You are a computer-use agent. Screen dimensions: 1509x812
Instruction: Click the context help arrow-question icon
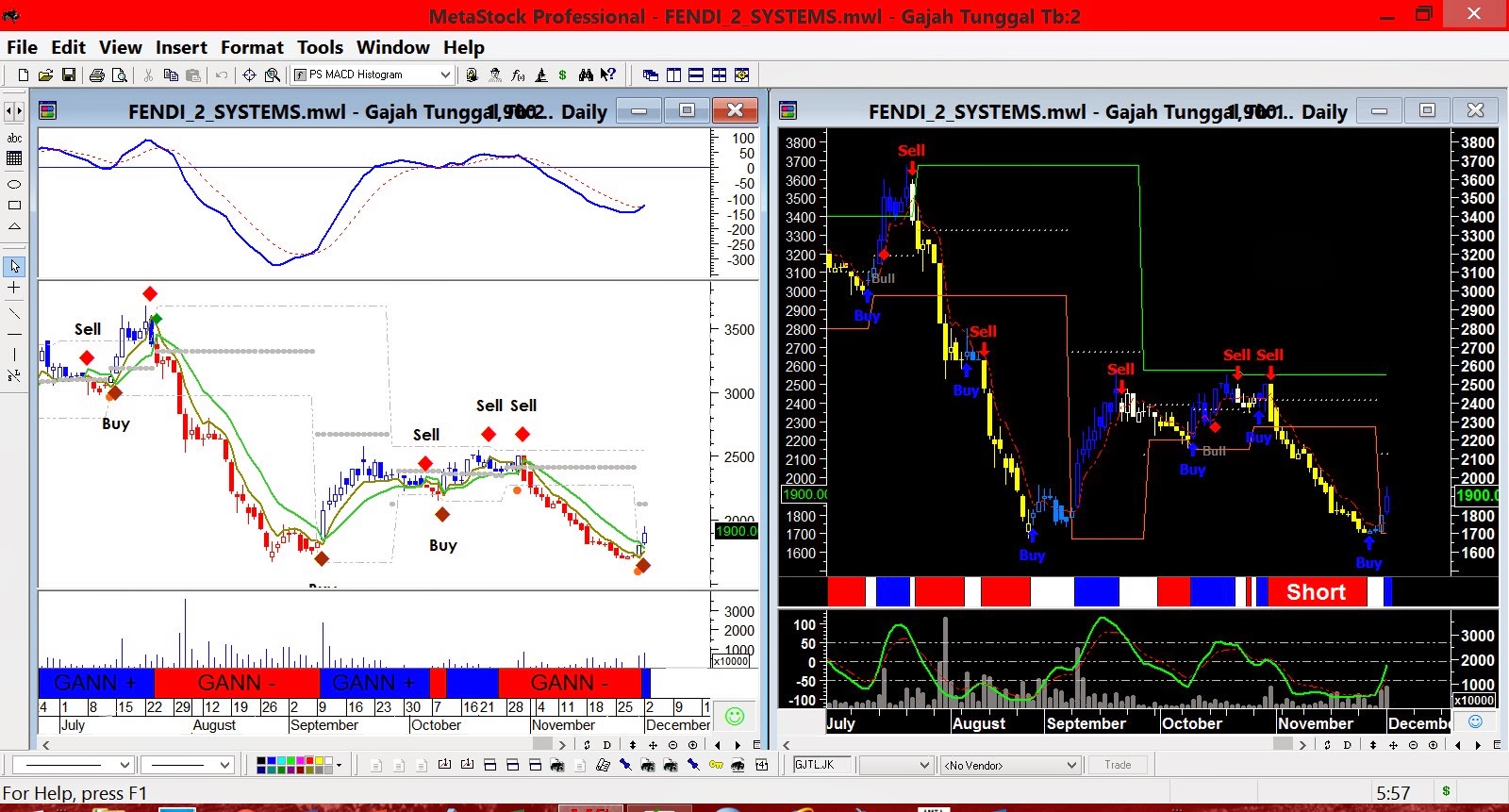click(x=608, y=75)
